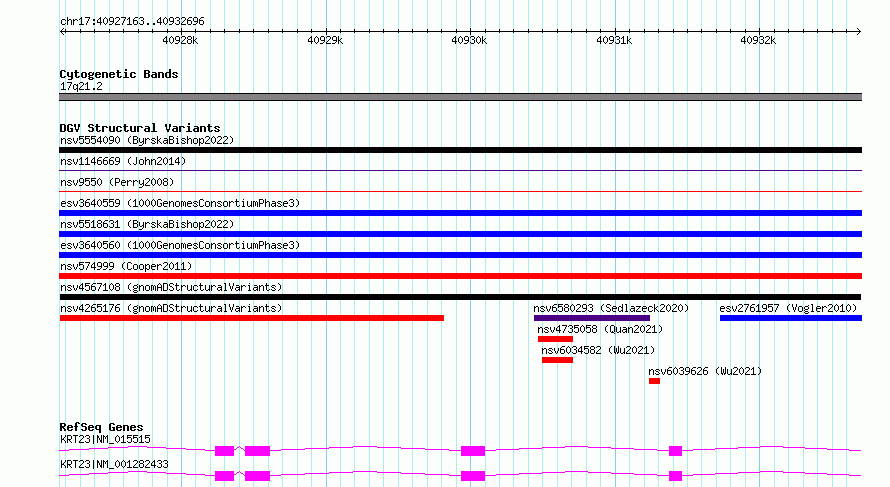Image resolution: width=890 pixels, height=487 pixels.
Task: Click the chr17:40927163..40932696 region label
Action: [x=132, y=22]
